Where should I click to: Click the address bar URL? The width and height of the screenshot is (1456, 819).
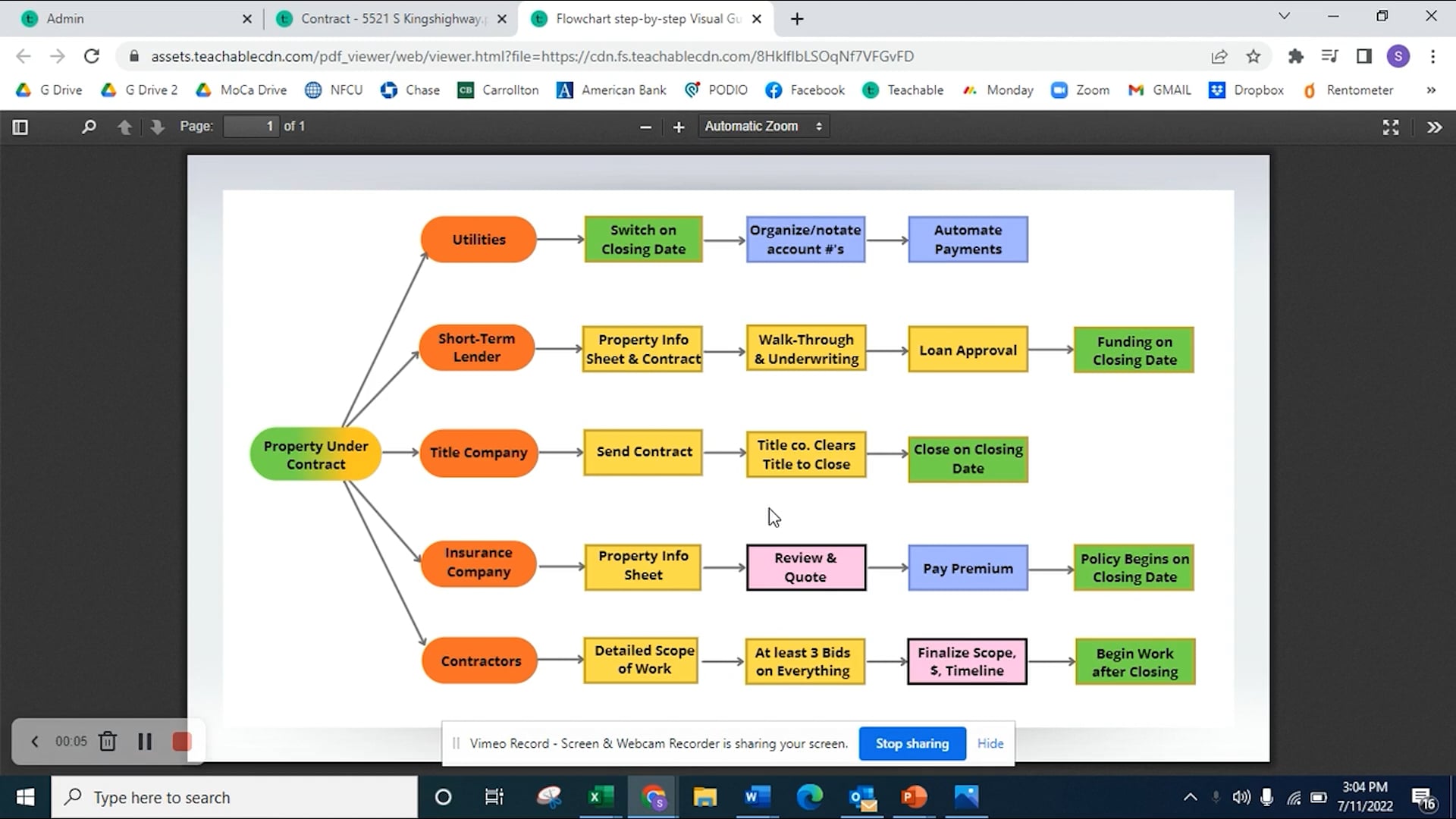(532, 56)
